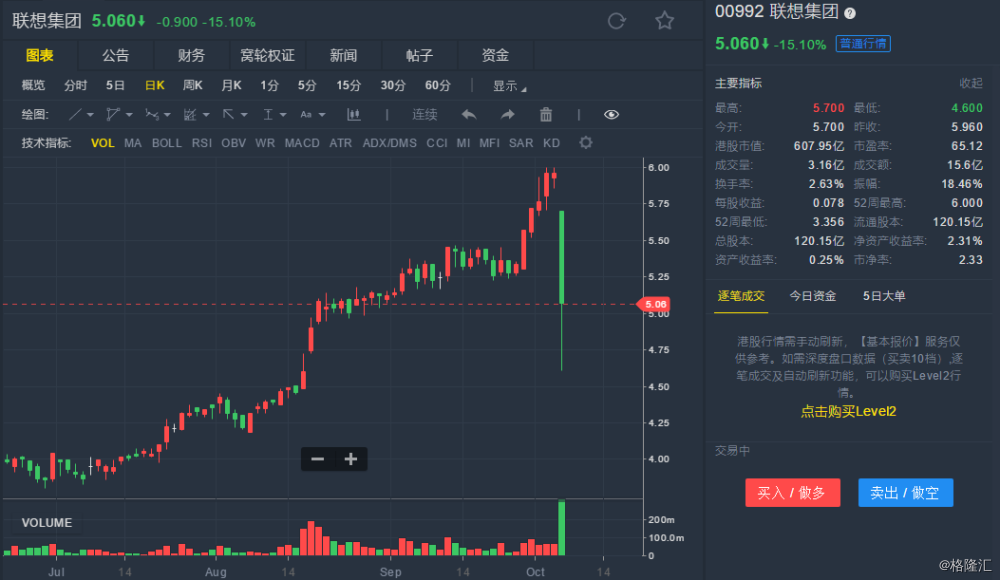
Task: Click the large green candlestick in October
Action: click(x=562, y=257)
